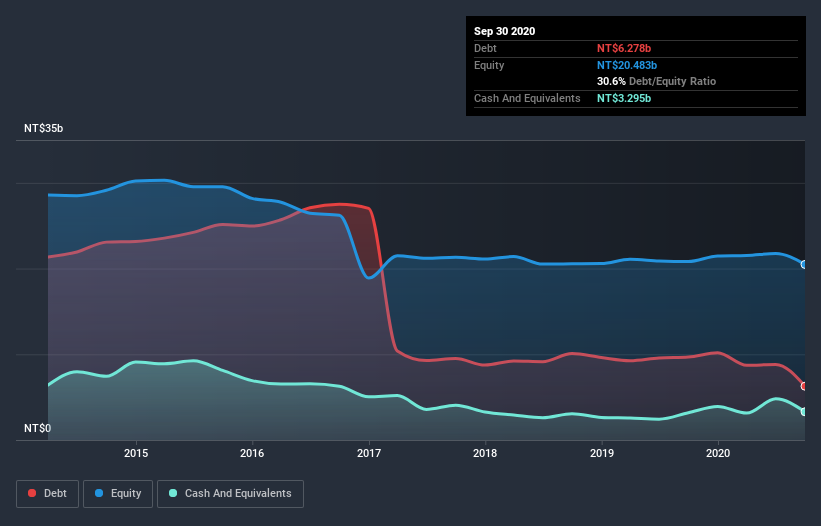Screen dimensions: 821x526
Task: Click the Debt row label in tooltip
Action: (x=485, y=48)
